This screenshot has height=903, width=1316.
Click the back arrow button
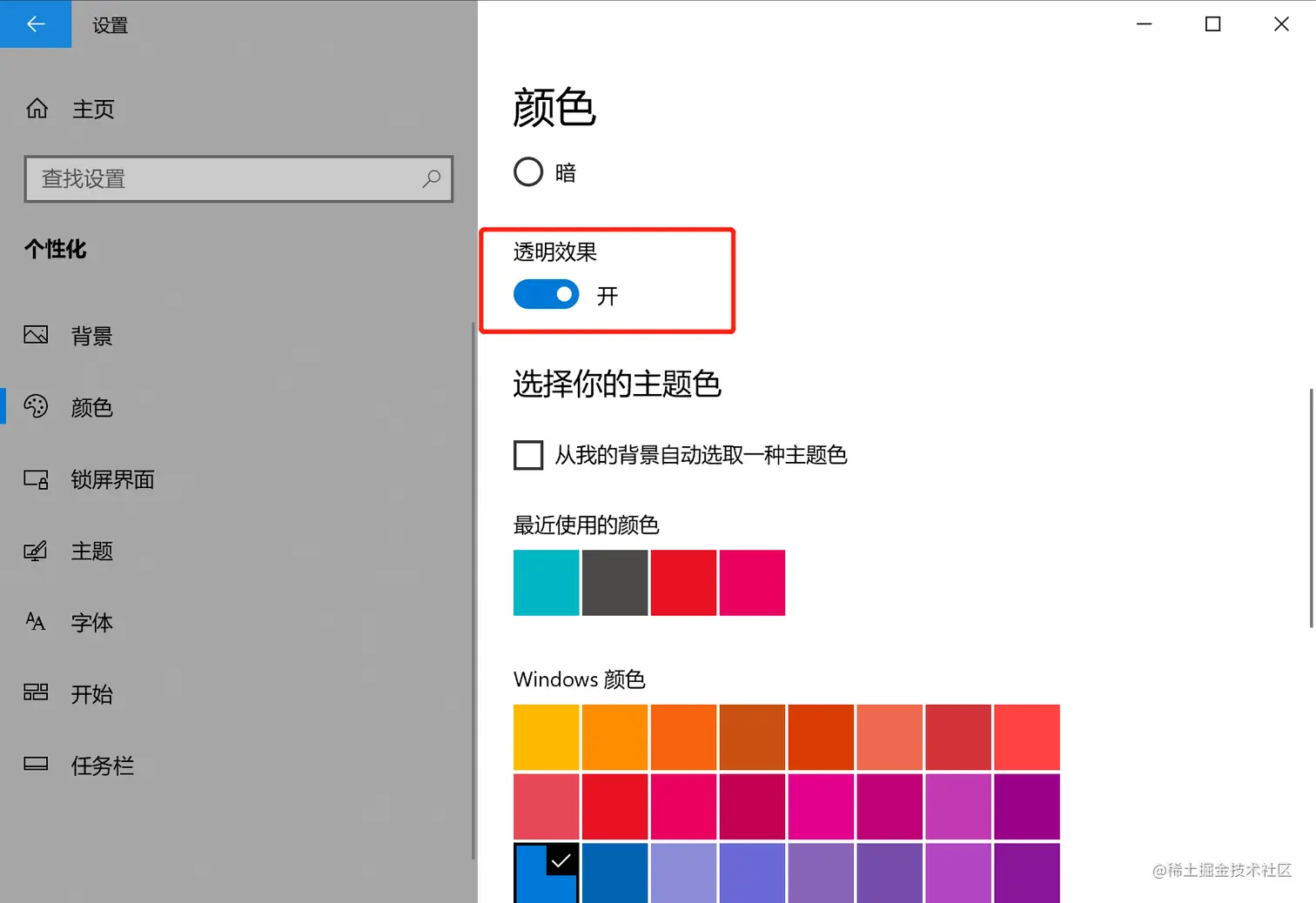click(36, 24)
